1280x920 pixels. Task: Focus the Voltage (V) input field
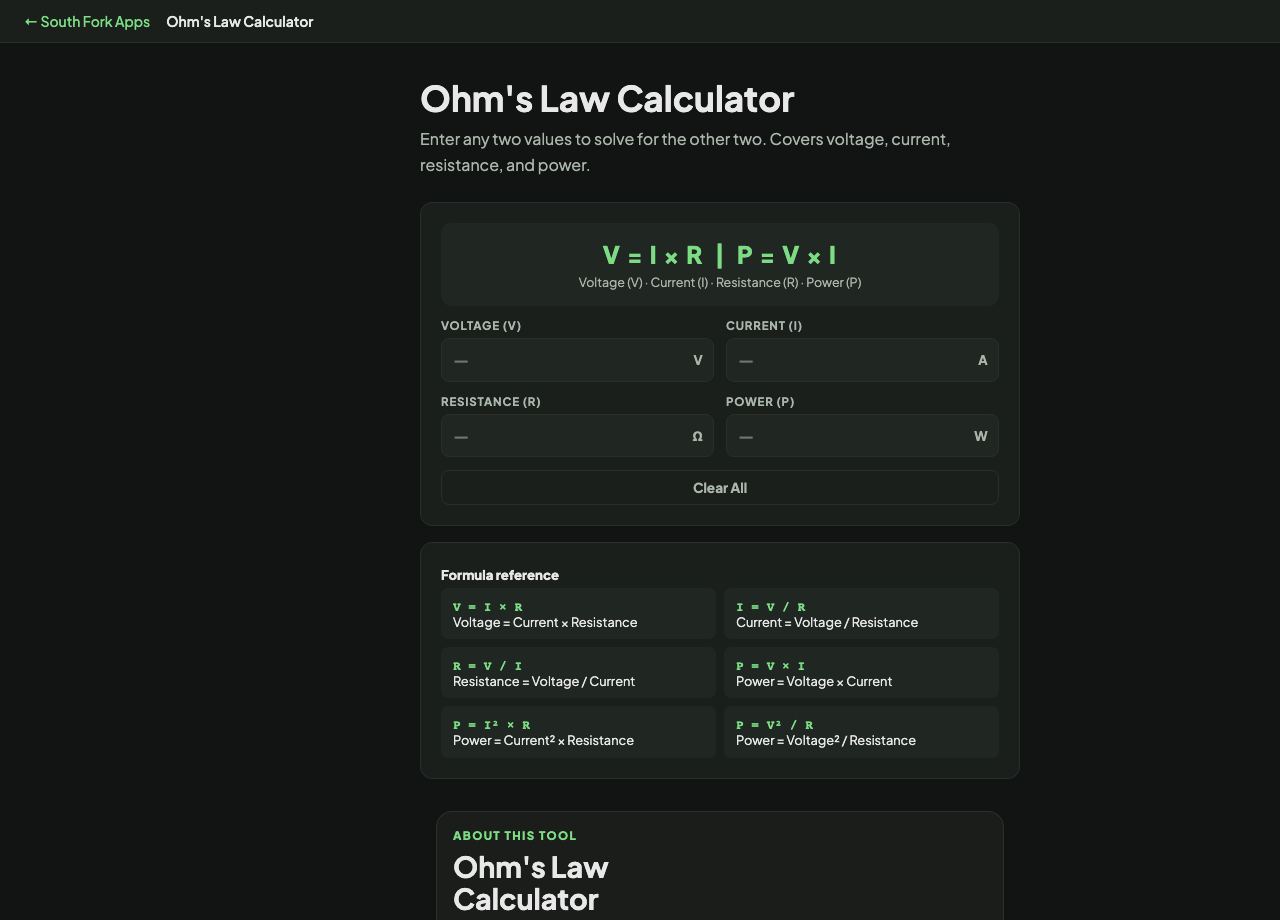pyautogui.click(x=577, y=360)
